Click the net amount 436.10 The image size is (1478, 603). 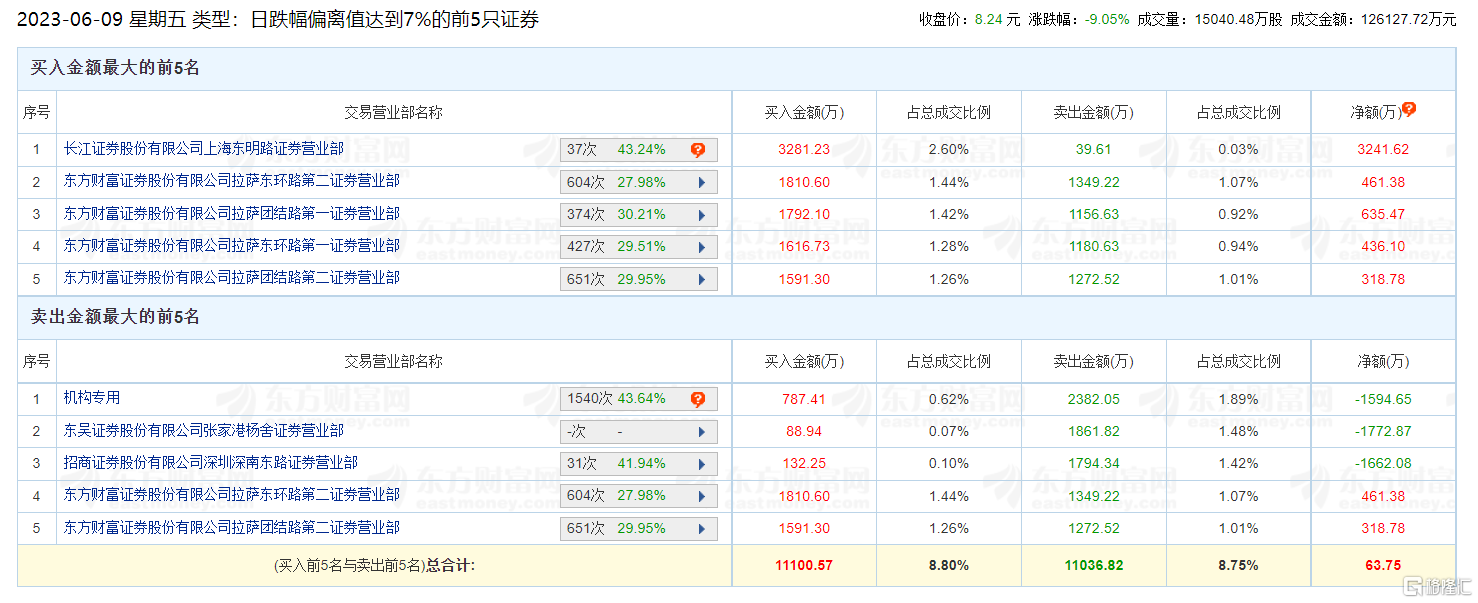1383,247
